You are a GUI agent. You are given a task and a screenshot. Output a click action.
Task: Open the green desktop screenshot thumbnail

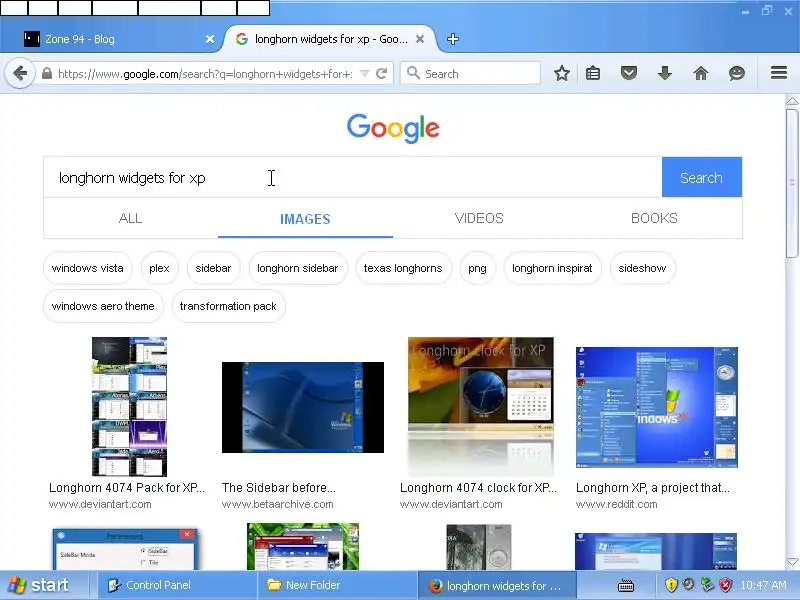tap(303, 546)
